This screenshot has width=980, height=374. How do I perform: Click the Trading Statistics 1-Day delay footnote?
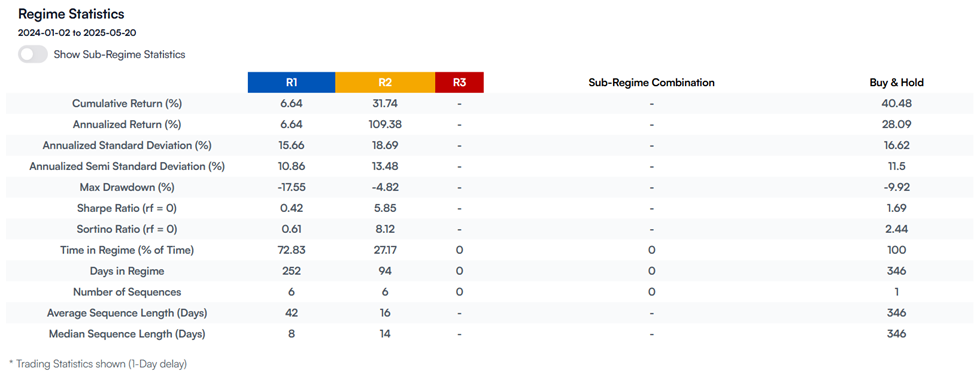point(98,363)
